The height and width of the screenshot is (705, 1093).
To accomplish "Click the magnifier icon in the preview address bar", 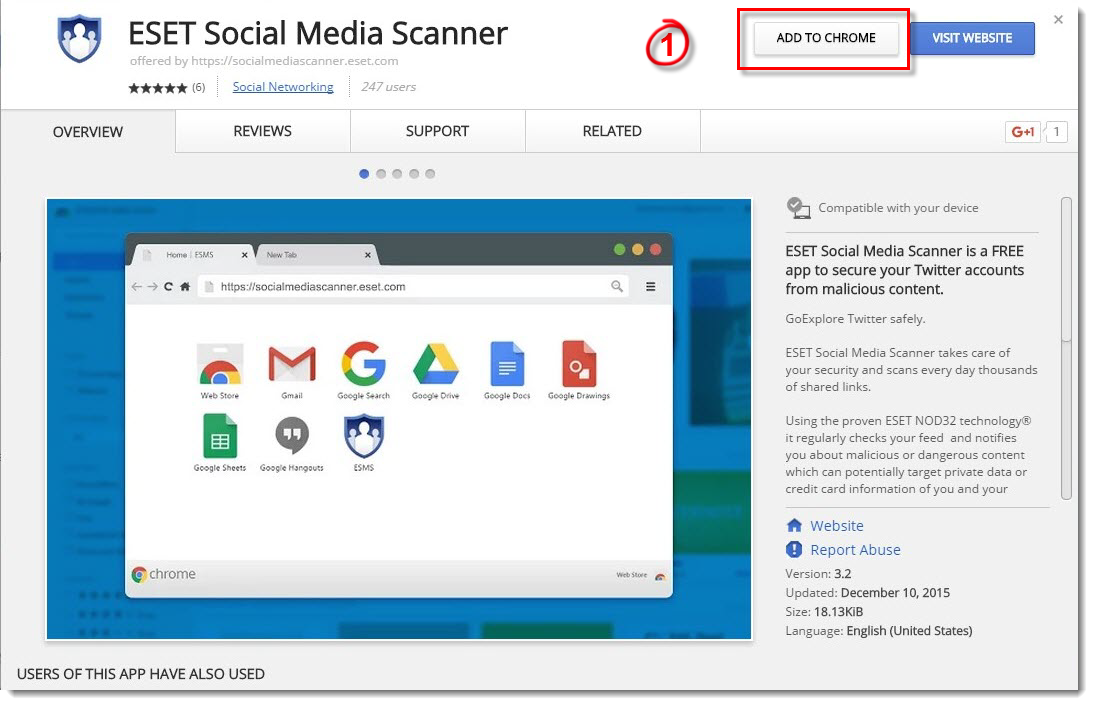I will [617, 286].
